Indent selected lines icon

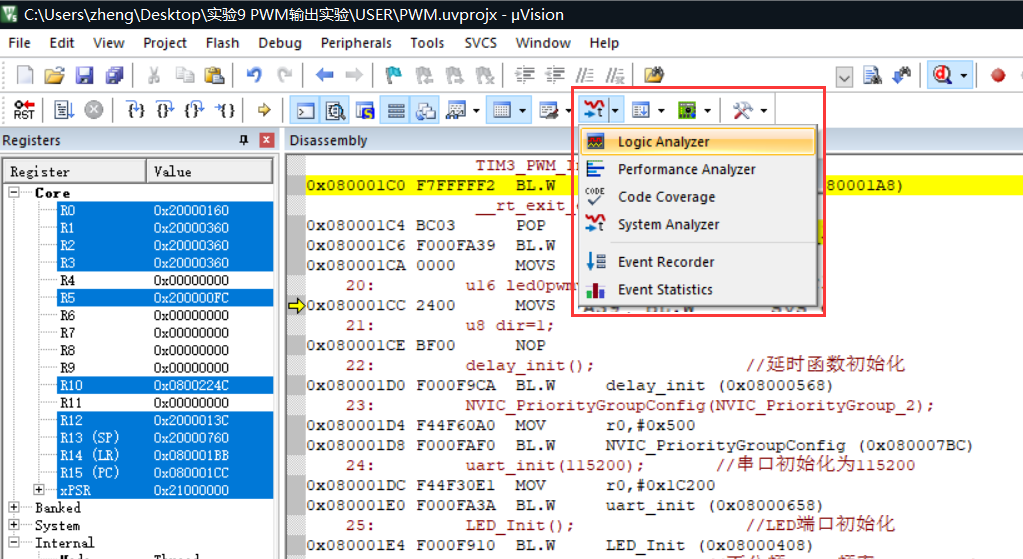click(x=525, y=76)
